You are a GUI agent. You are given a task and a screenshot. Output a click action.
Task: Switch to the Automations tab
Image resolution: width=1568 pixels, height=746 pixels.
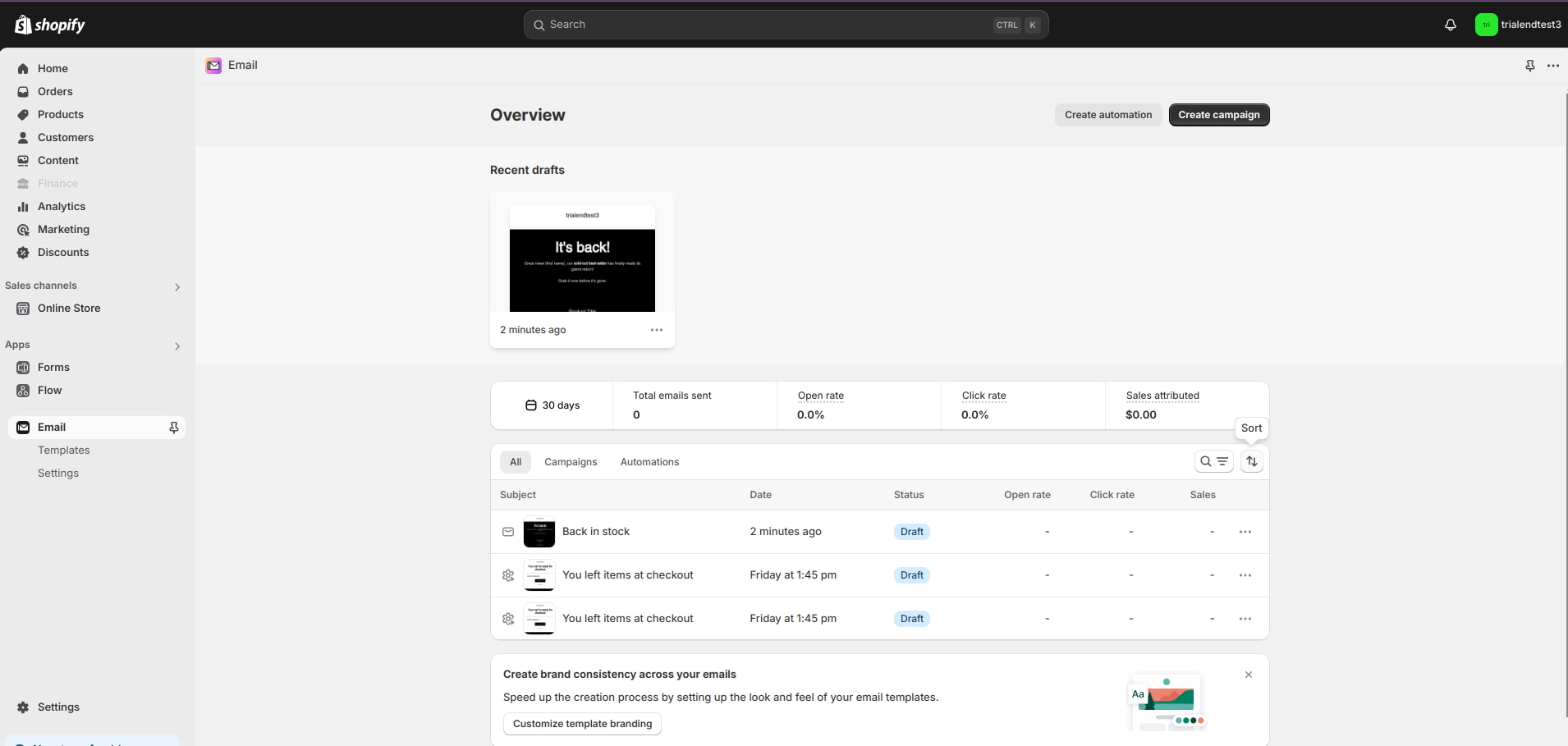point(649,462)
